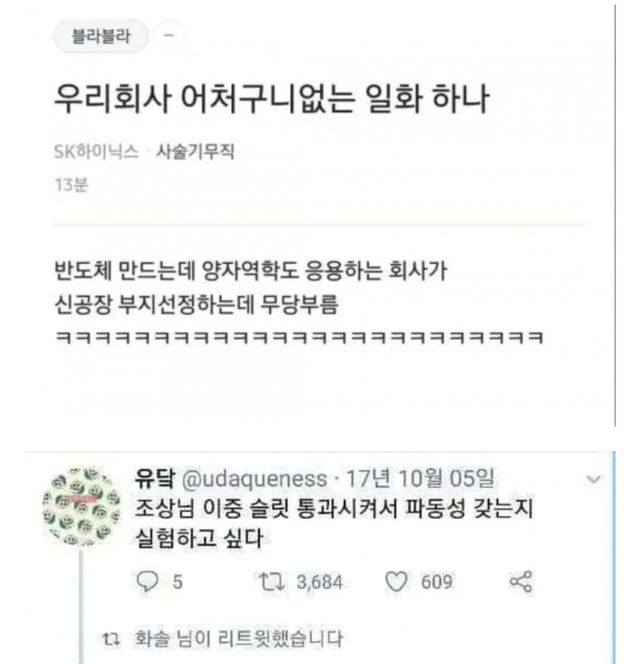This screenshot has width=640, height=664.
Task: Click the dash button beside 블라블라
Action: 169,36
